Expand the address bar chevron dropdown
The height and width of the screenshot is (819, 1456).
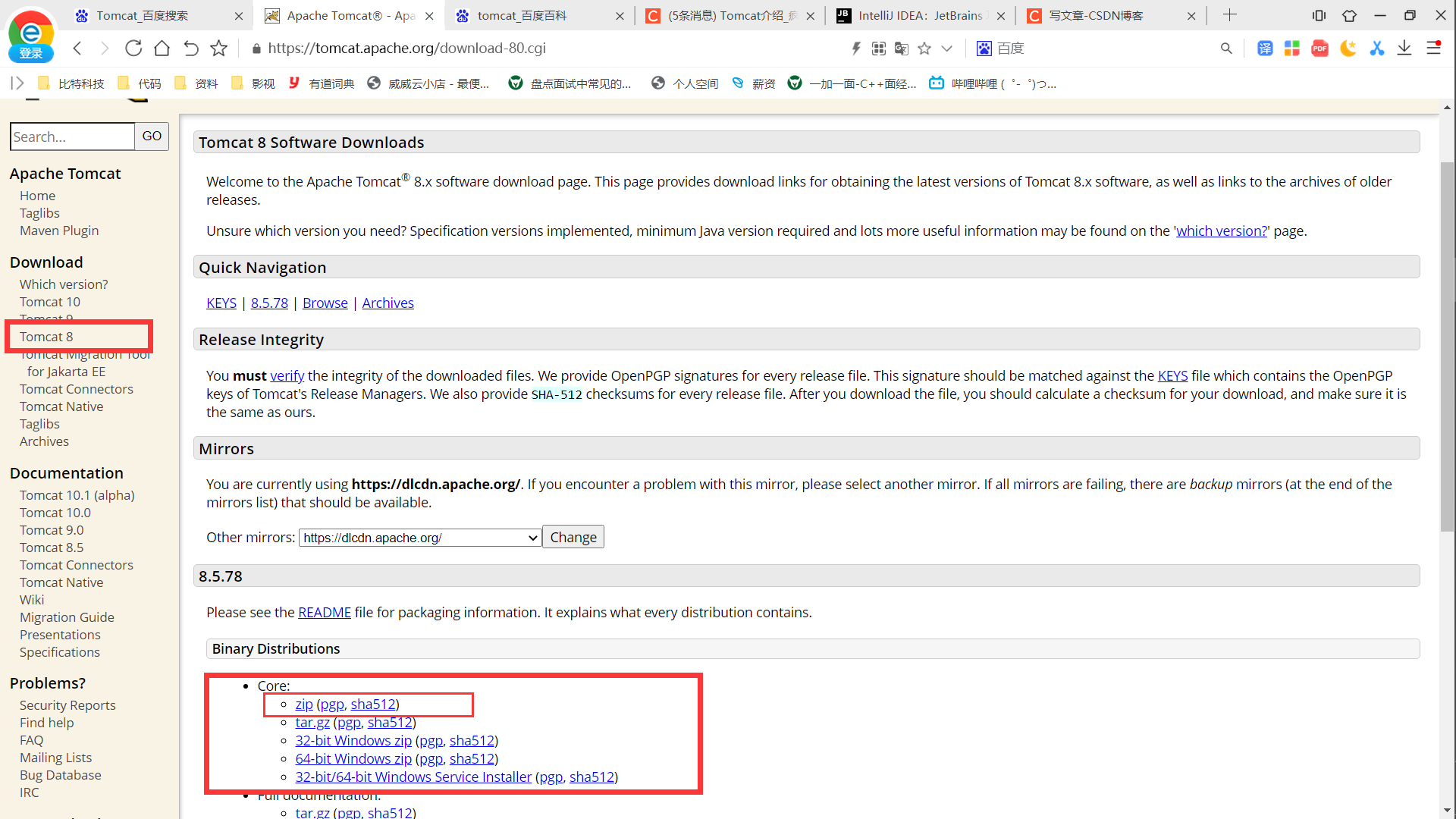(x=946, y=49)
